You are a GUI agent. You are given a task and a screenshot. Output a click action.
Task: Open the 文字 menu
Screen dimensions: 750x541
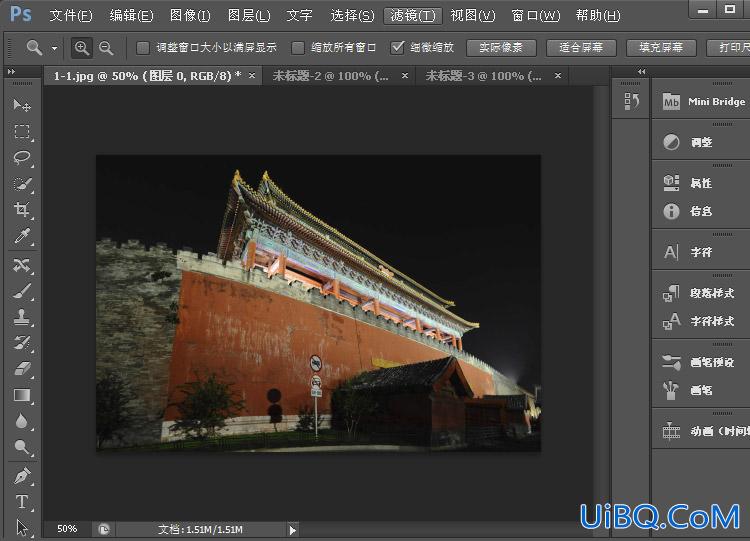click(x=299, y=16)
